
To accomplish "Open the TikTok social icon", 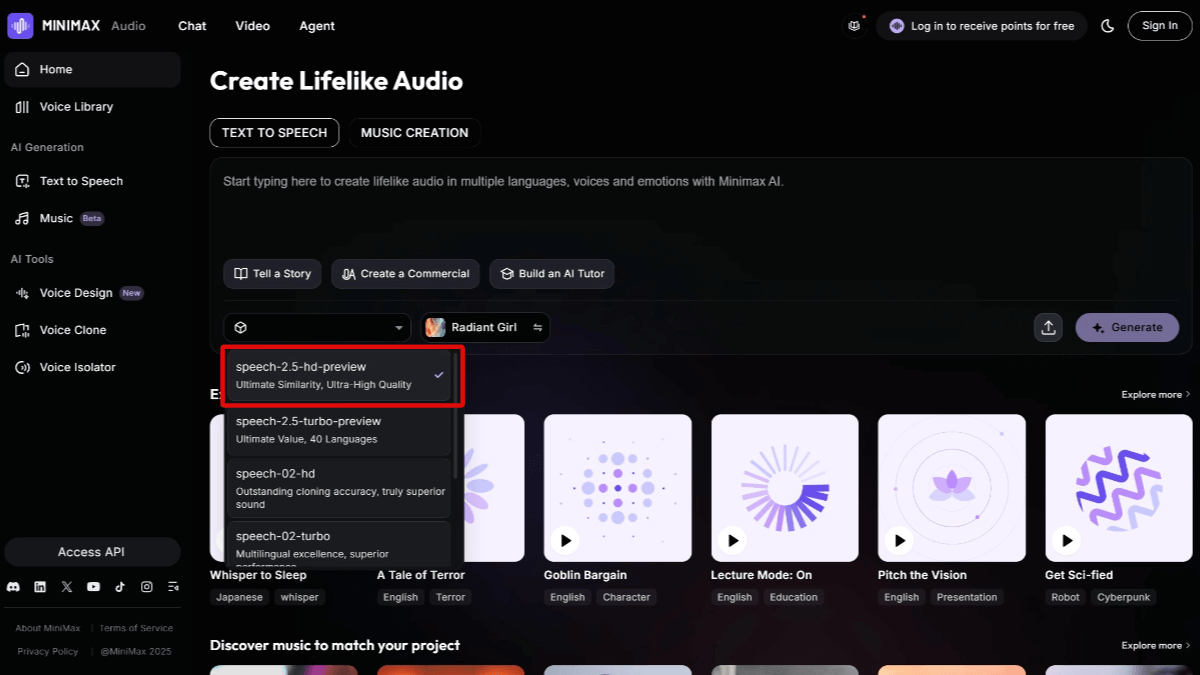I will coord(120,587).
